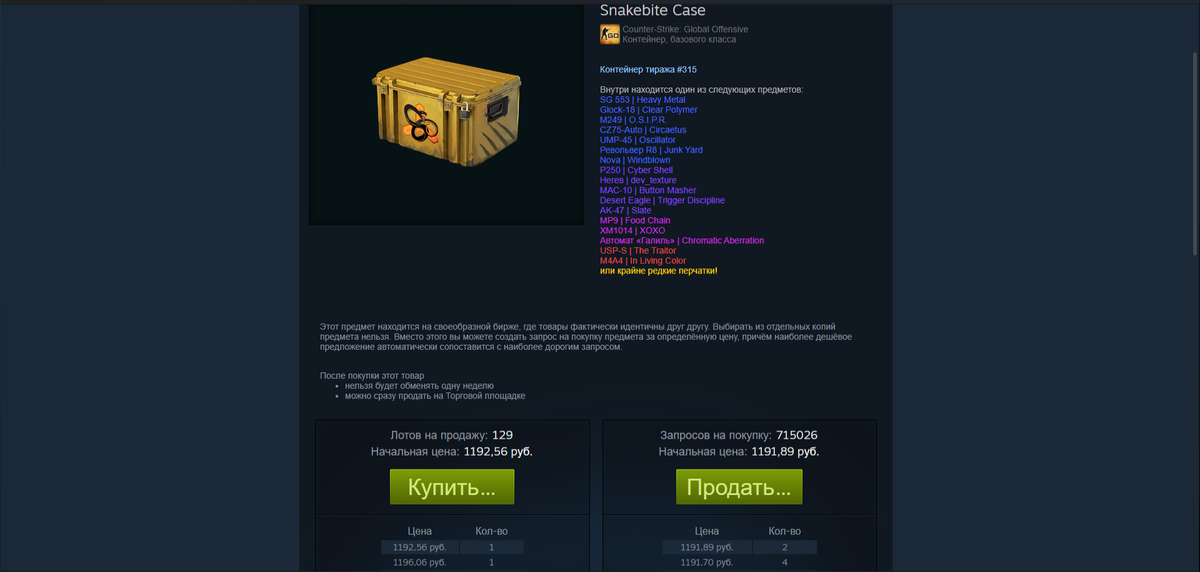
Task: Open CZ75-Auto | Circaetus item link
Action: (643, 130)
